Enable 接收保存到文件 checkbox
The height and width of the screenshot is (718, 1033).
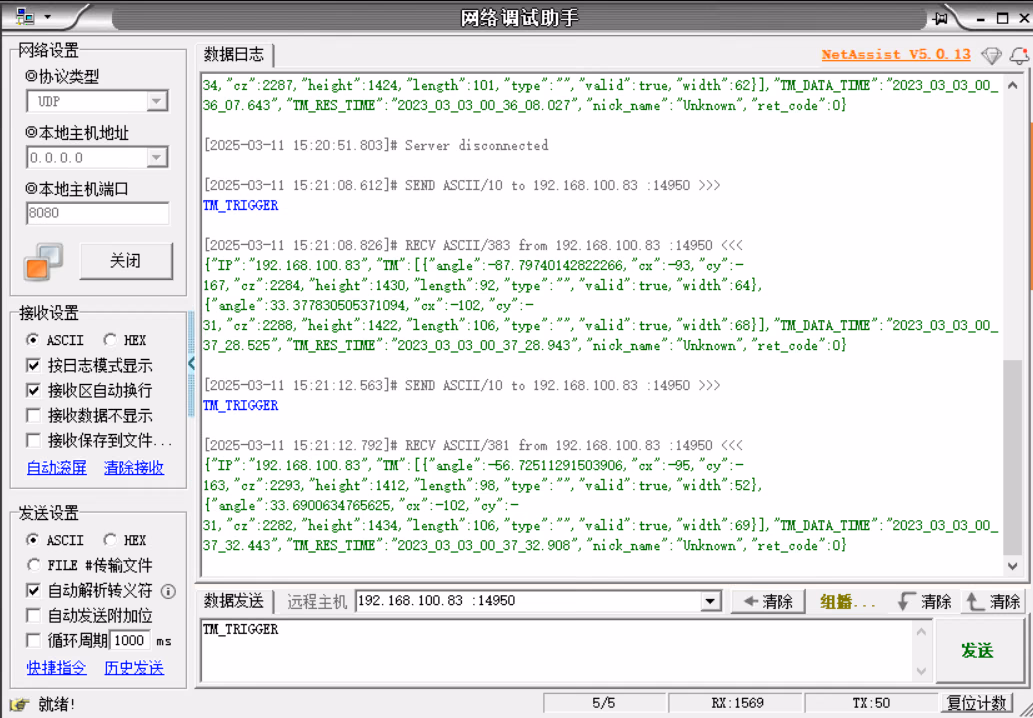click(x=33, y=440)
